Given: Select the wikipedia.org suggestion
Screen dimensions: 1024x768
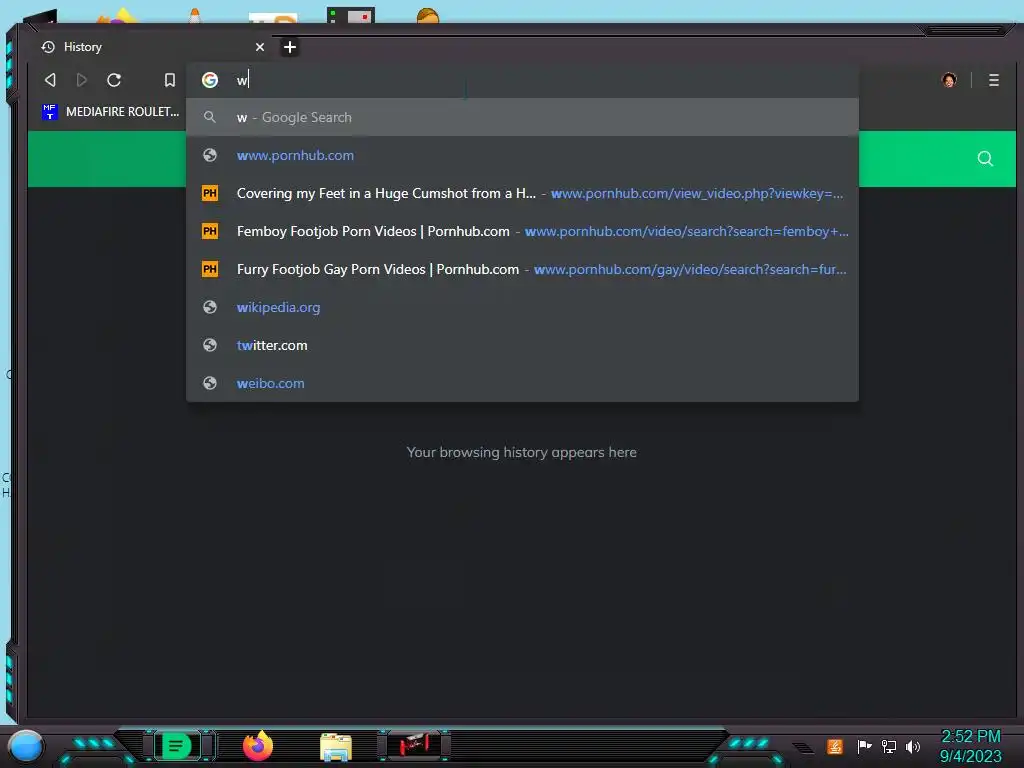Looking at the screenshot, I should pos(522,307).
